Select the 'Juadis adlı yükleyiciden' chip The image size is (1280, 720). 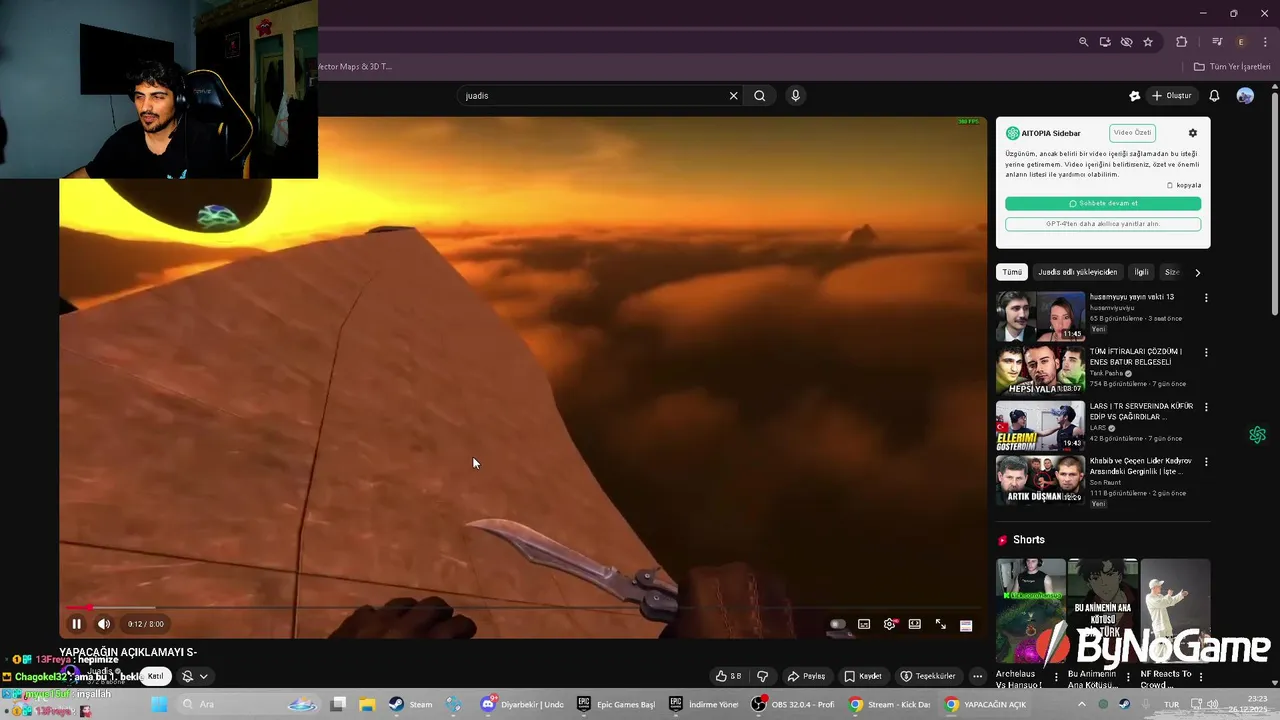coord(1077,272)
